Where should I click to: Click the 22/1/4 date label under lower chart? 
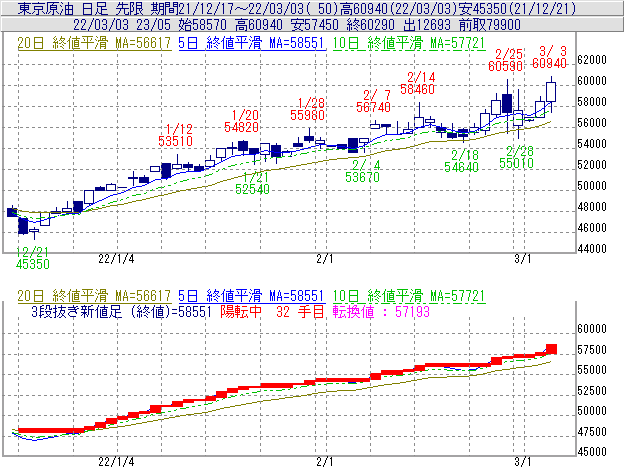click(x=116, y=462)
